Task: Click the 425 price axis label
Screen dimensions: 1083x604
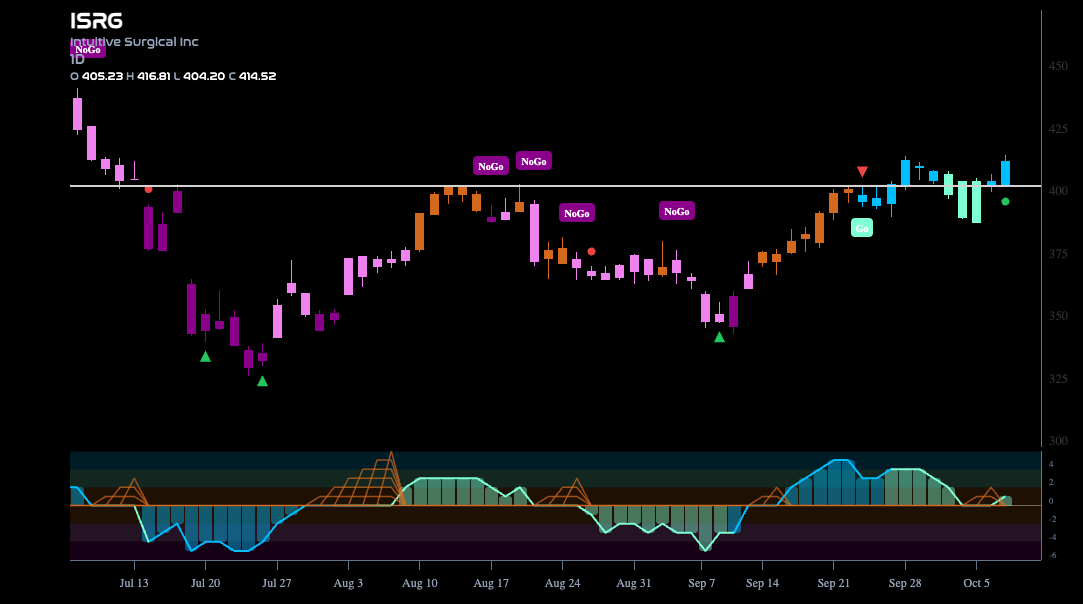Action: (x=1058, y=129)
